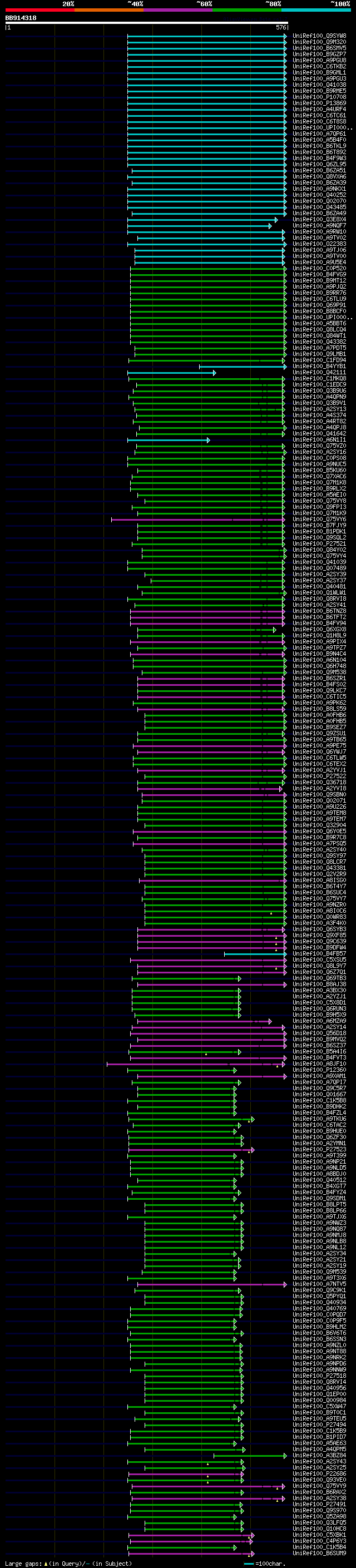The height and width of the screenshot is (1568, 356).
Task: Select the UniRef100_P10708 label
Action: pyautogui.click(x=319, y=97)
